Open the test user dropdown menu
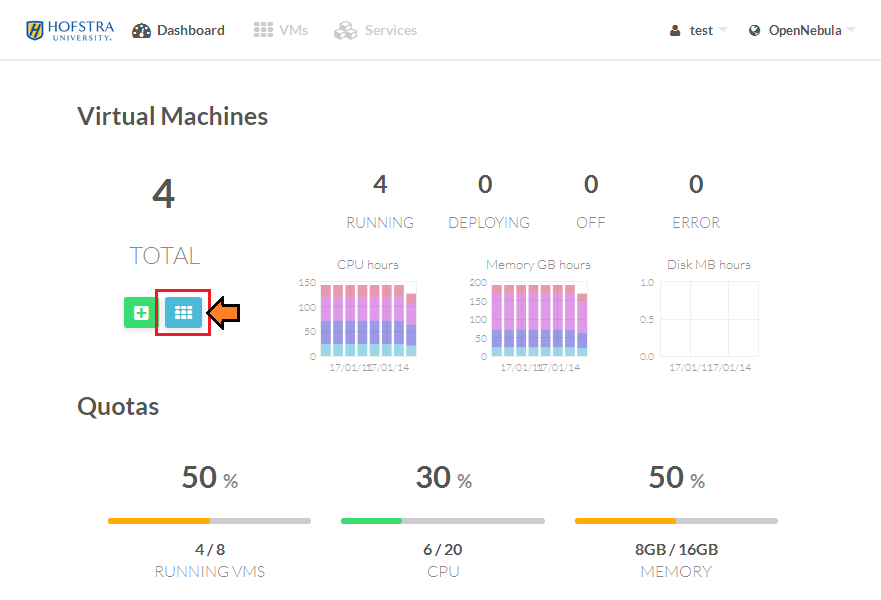 702,31
